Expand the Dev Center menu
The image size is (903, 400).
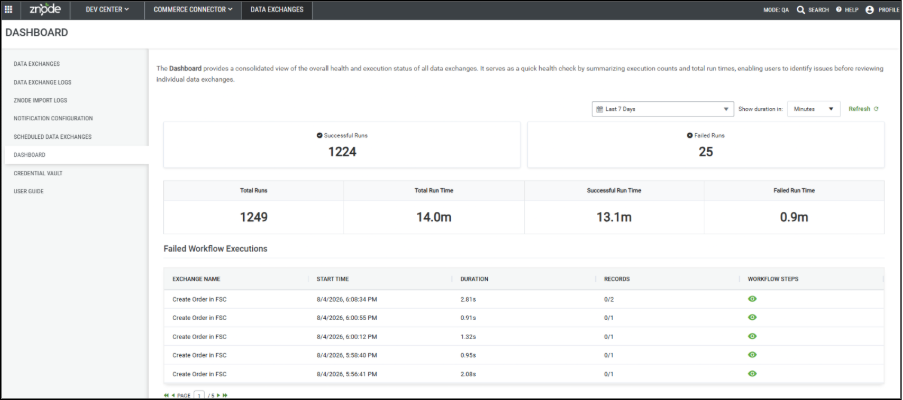[x=107, y=10]
